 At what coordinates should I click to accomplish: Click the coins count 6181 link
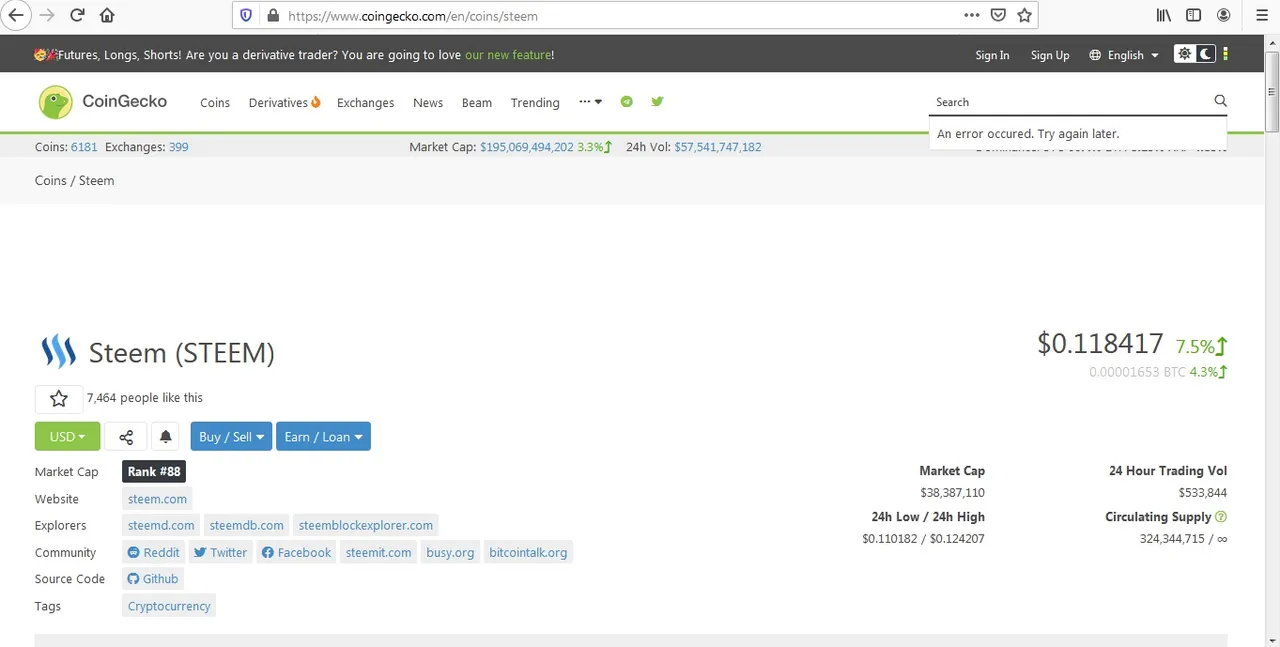point(84,147)
